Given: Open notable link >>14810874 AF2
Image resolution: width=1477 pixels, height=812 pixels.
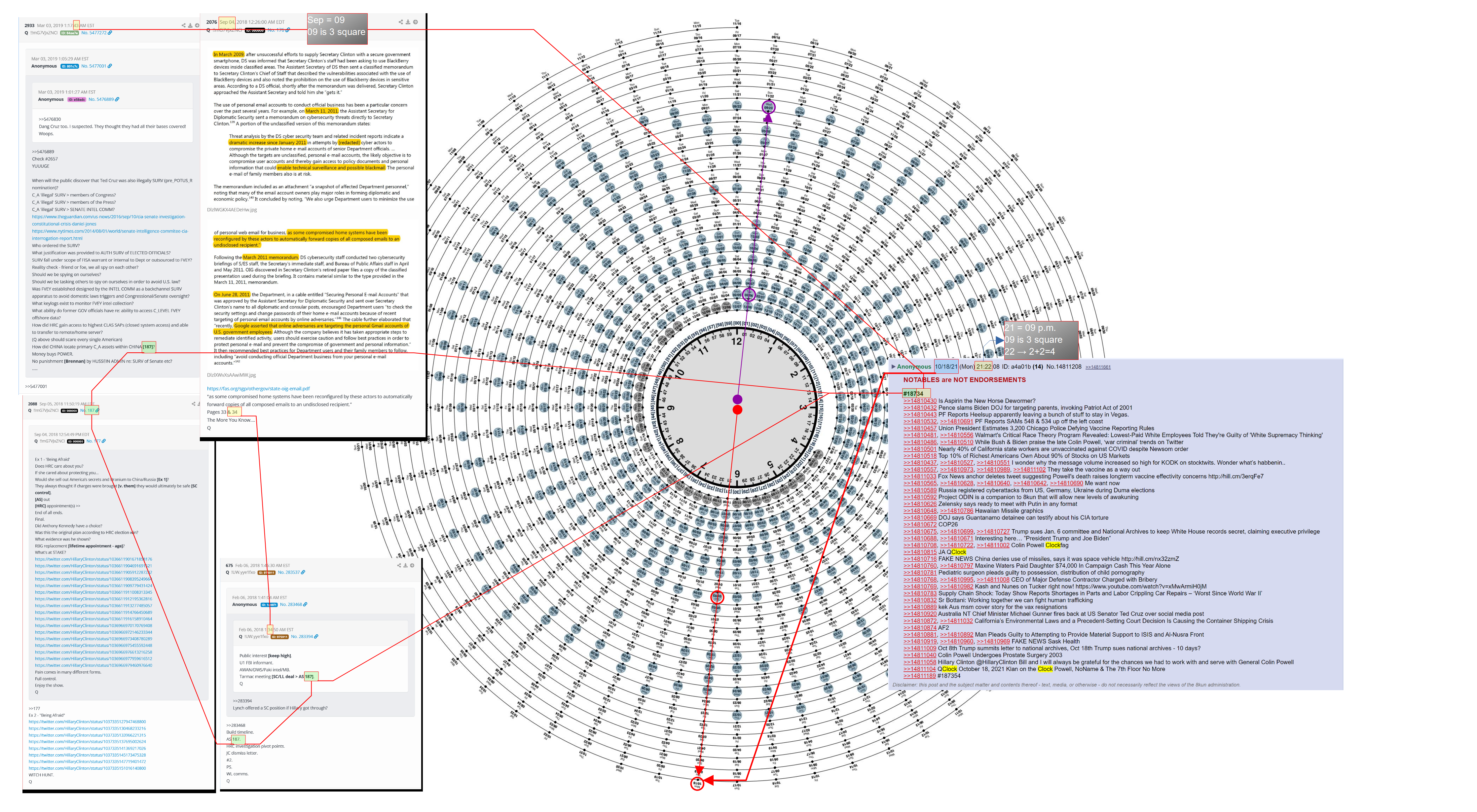Looking at the screenshot, I should tap(920, 627).
